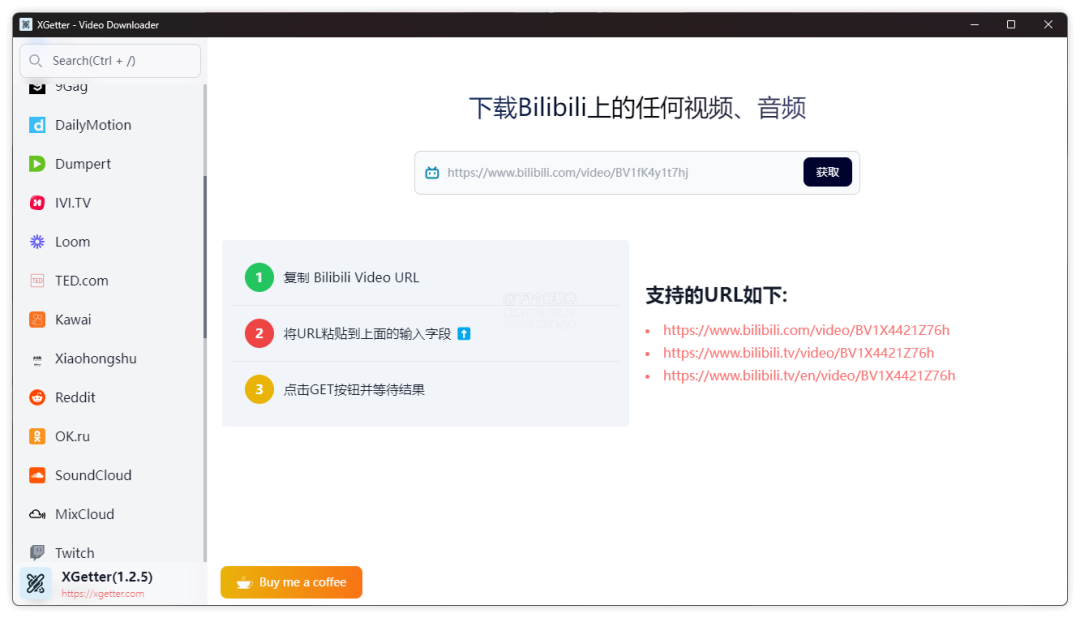Screen dimensions: 1080x618
Task: Choose Reddit in the sidebar
Action: (109, 398)
